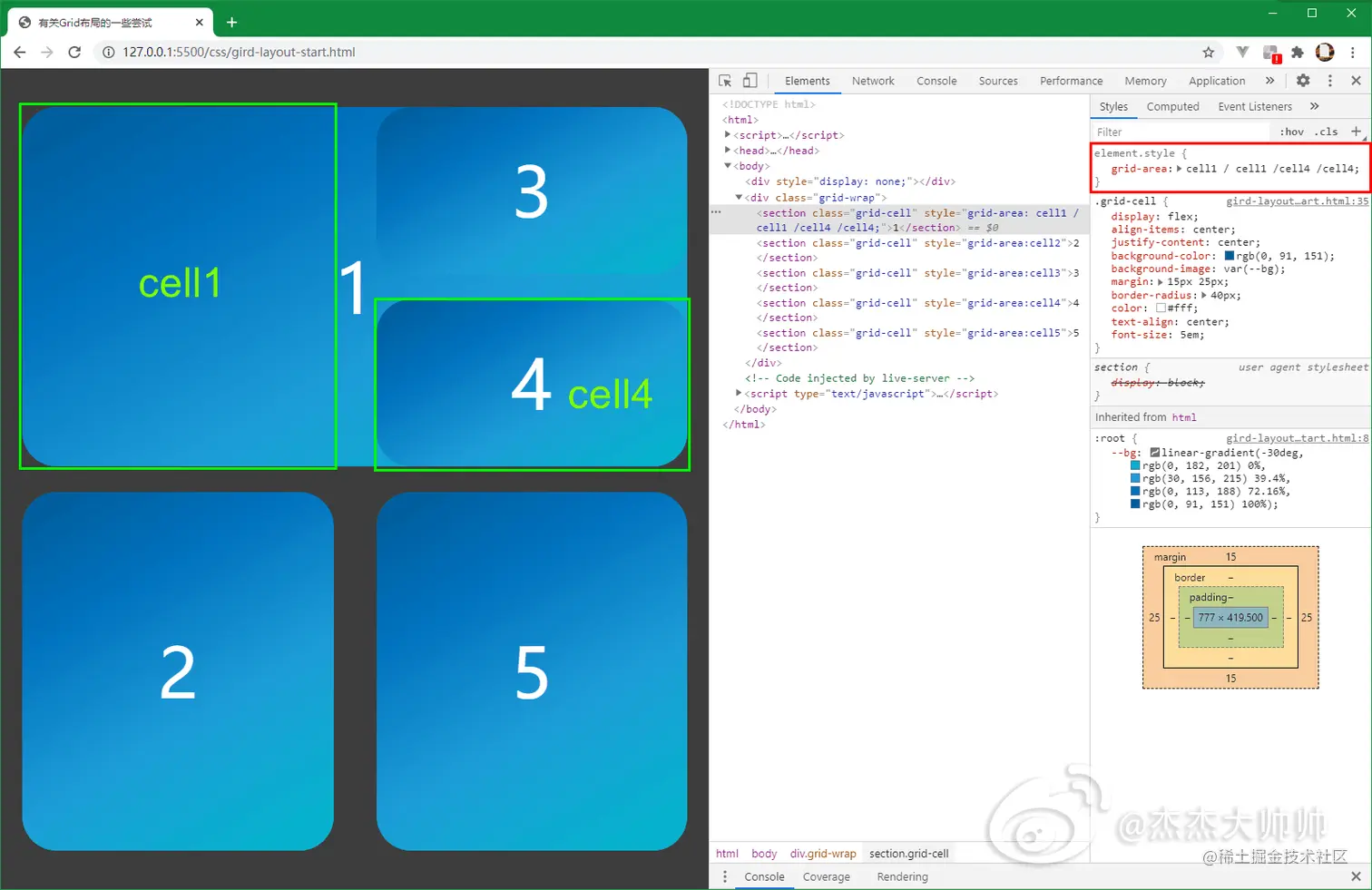Screen dimensions: 1372x890
Task: Open rgb(0, 182, 201) gradient swatch
Action: 1135,465
